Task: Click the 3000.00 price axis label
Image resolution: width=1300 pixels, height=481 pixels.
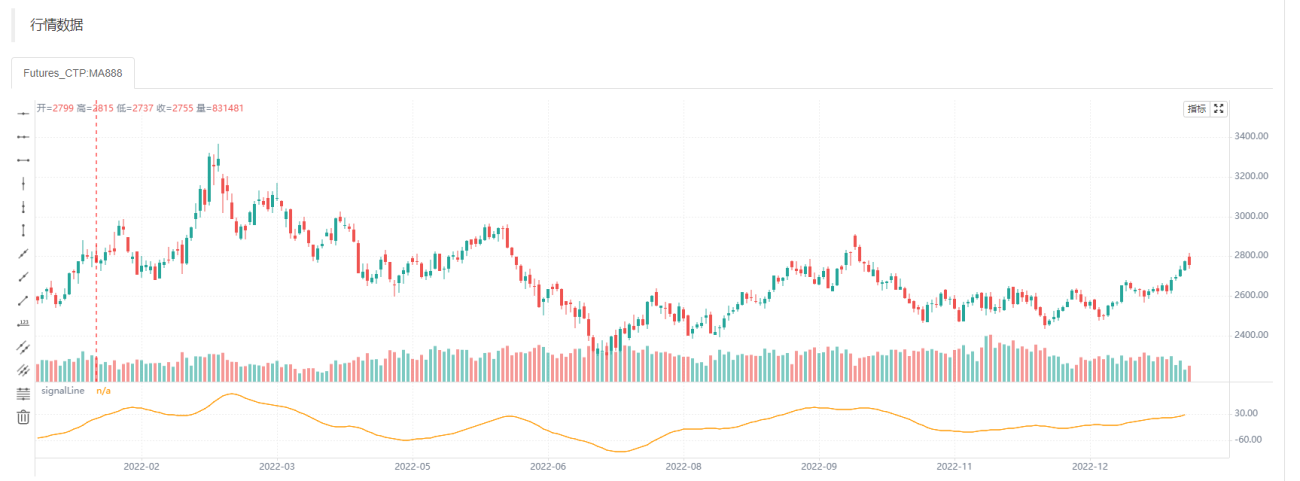Action: point(1252,216)
